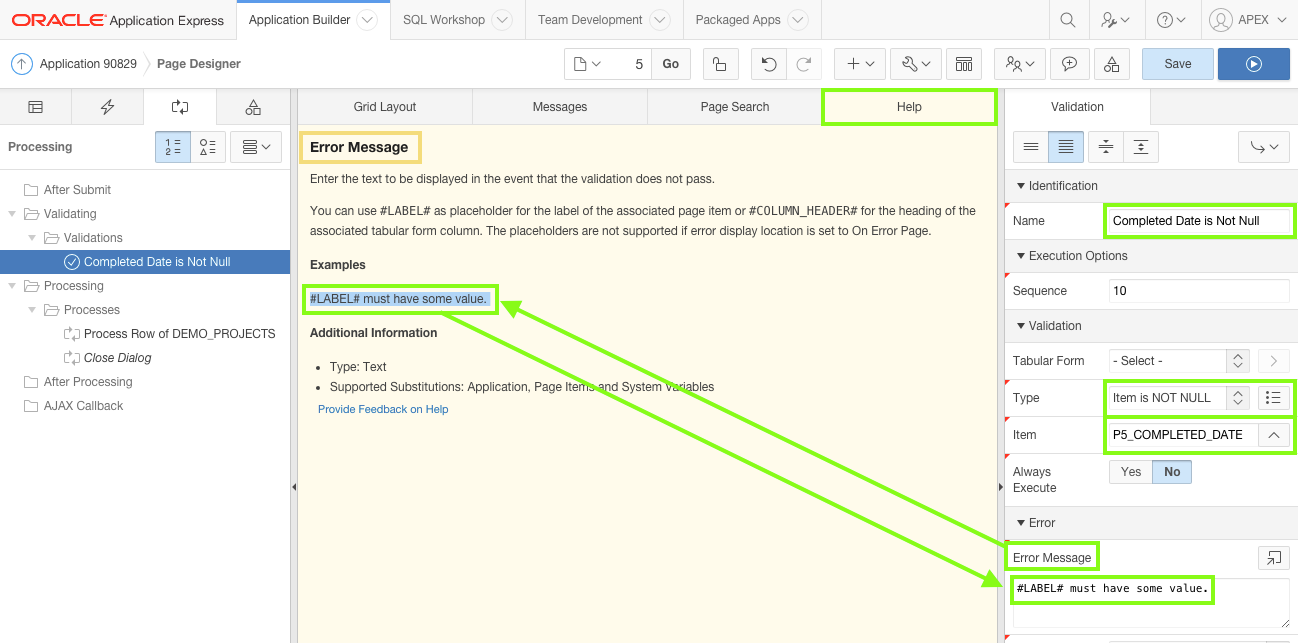This screenshot has height=643, width=1298.
Task: Click the Redo icon in the toolbar
Action: click(805, 62)
